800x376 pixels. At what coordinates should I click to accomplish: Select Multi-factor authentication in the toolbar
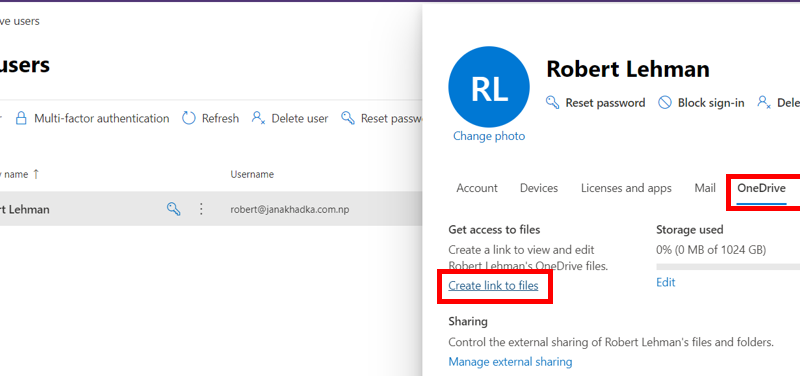pos(102,118)
